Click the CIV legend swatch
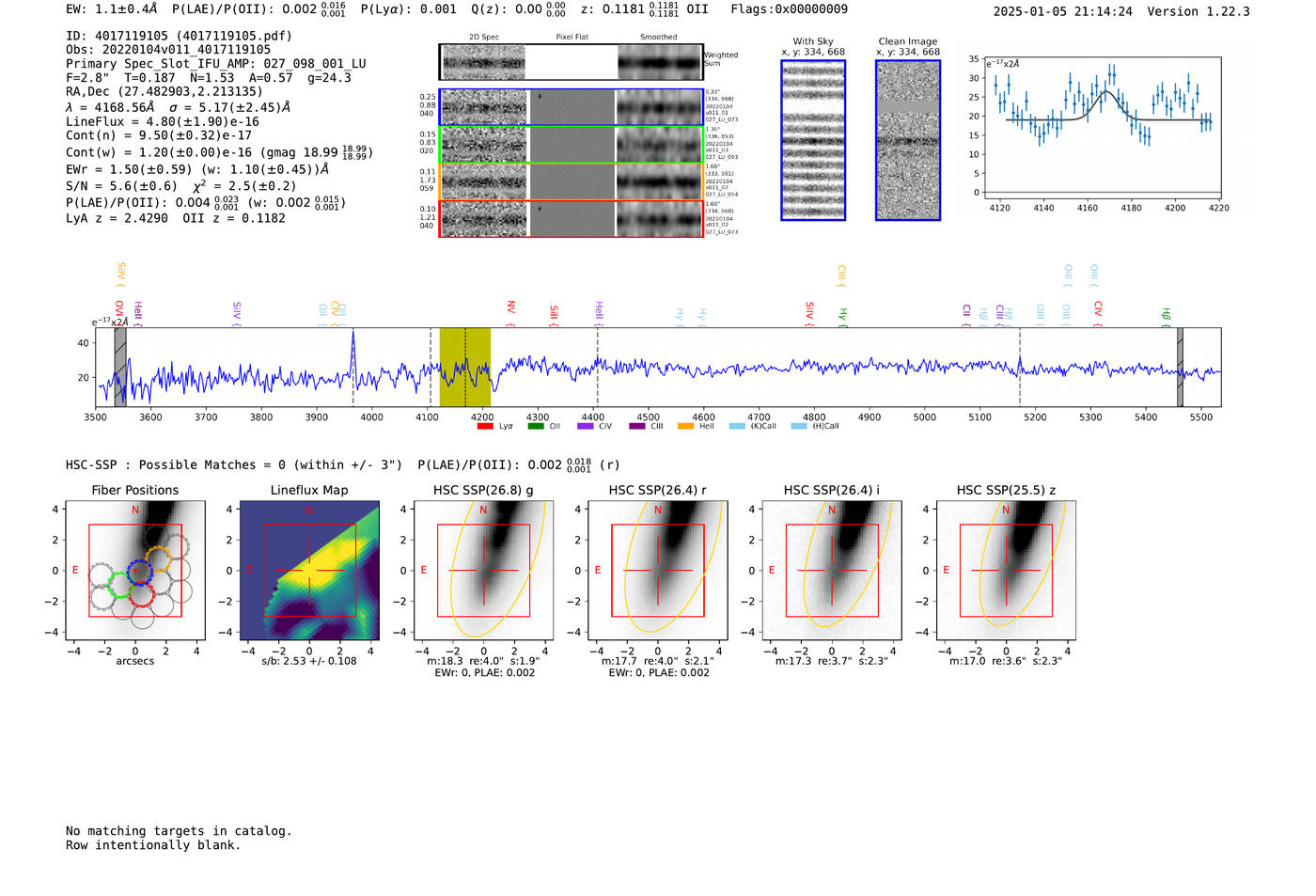Image resolution: width=1316 pixels, height=896 pixels. (x=586, y=426)
